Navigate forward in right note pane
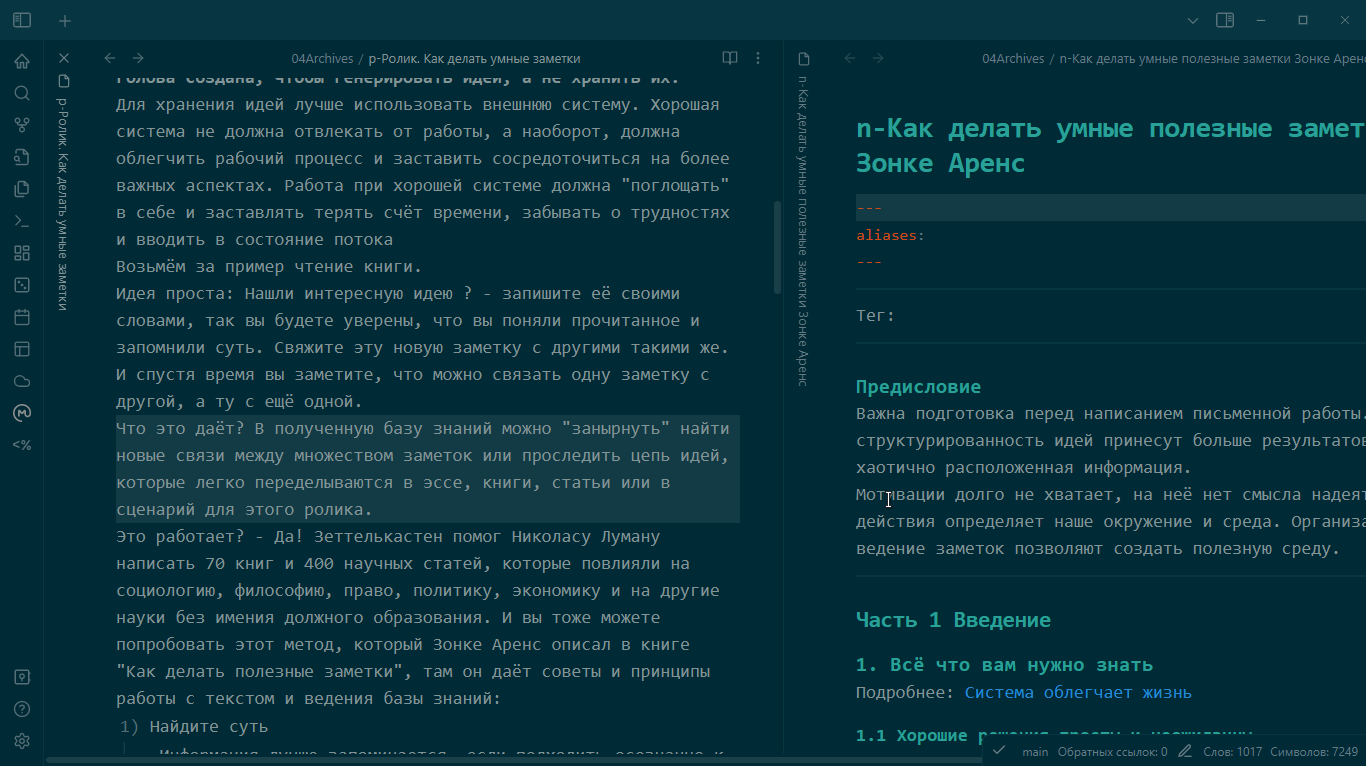Screen dimensions: 1366x766 878,58
